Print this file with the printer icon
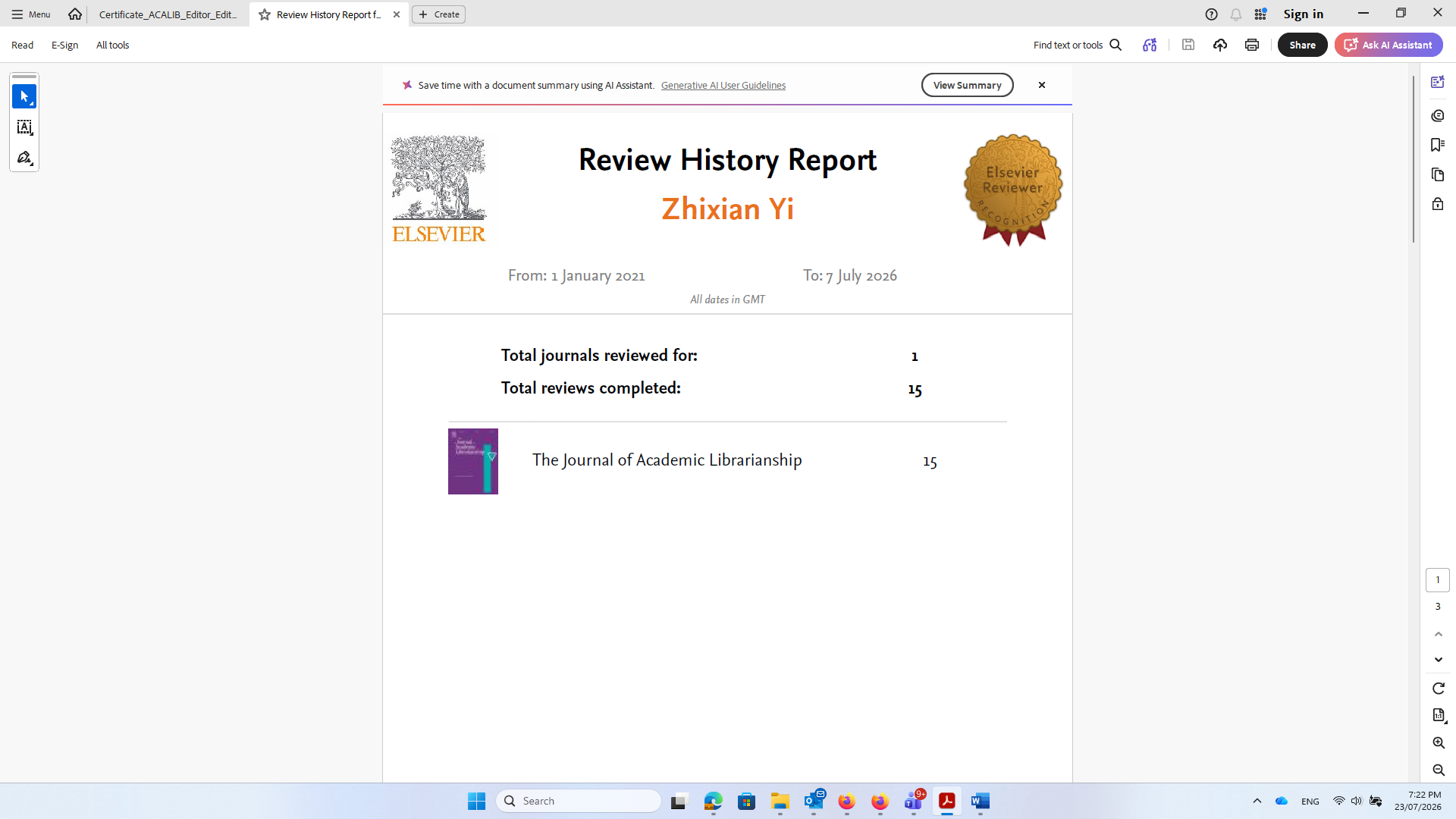The height and width of the screenshot is (819, 1456). pos(1252,45)
